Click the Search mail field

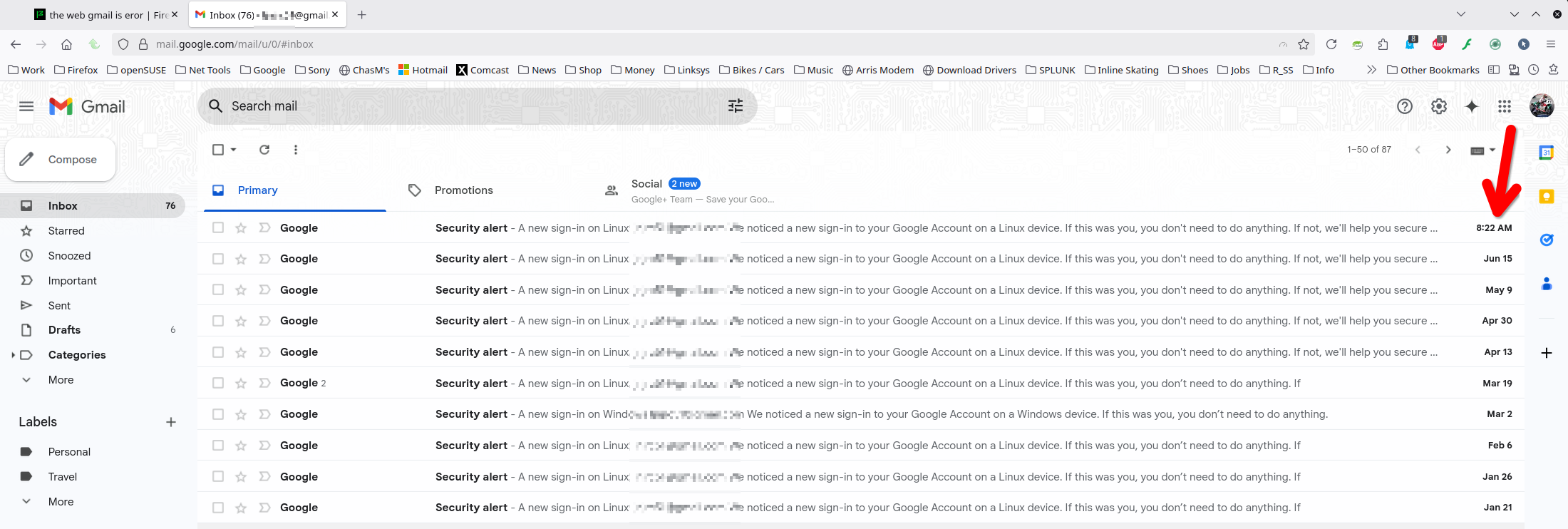tap(463, 106)
